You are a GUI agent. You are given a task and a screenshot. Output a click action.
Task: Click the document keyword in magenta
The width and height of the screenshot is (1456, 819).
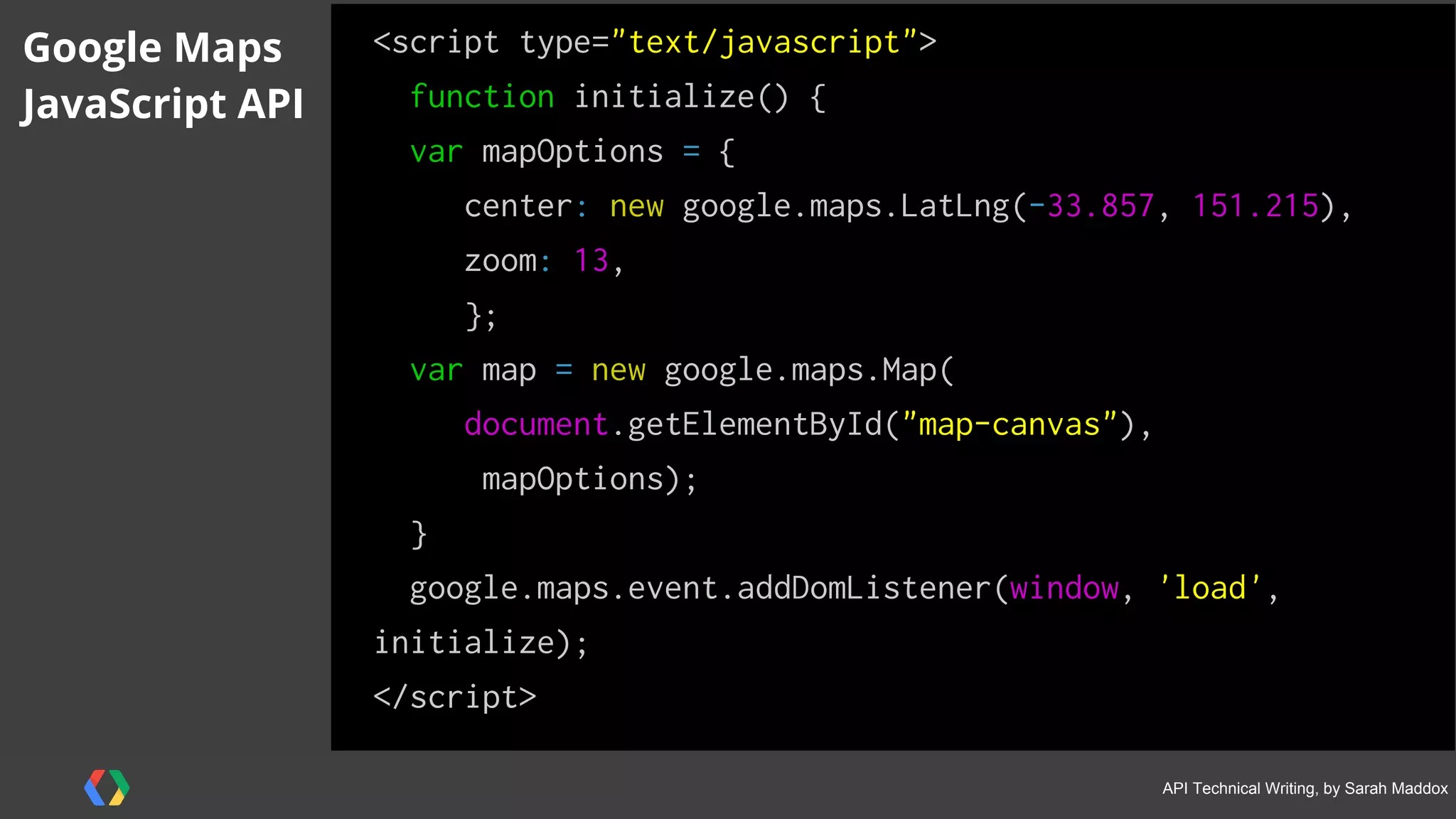coord(535,425)
